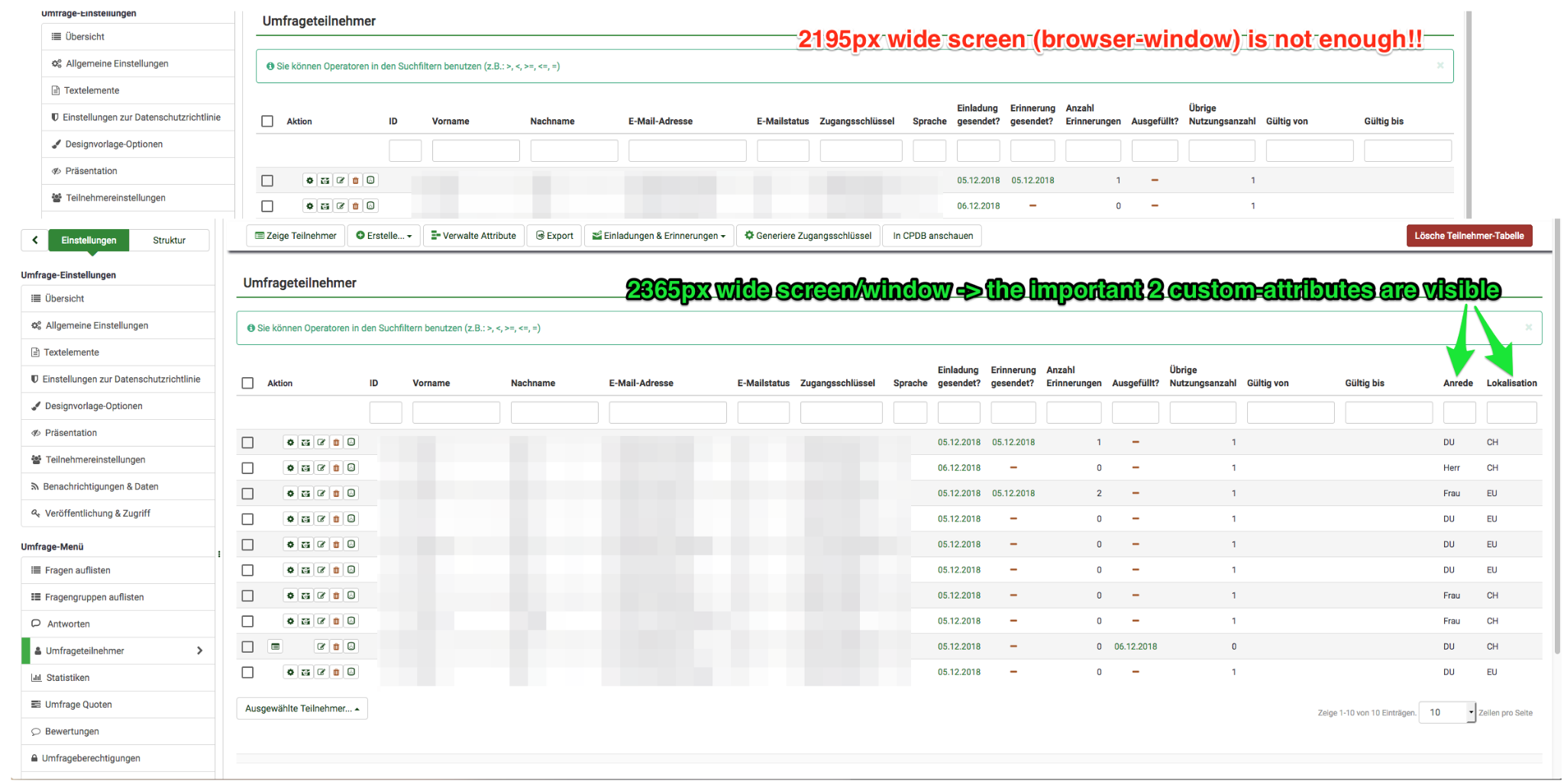Click envelope icon in lower row with 1 reminder

305,442
